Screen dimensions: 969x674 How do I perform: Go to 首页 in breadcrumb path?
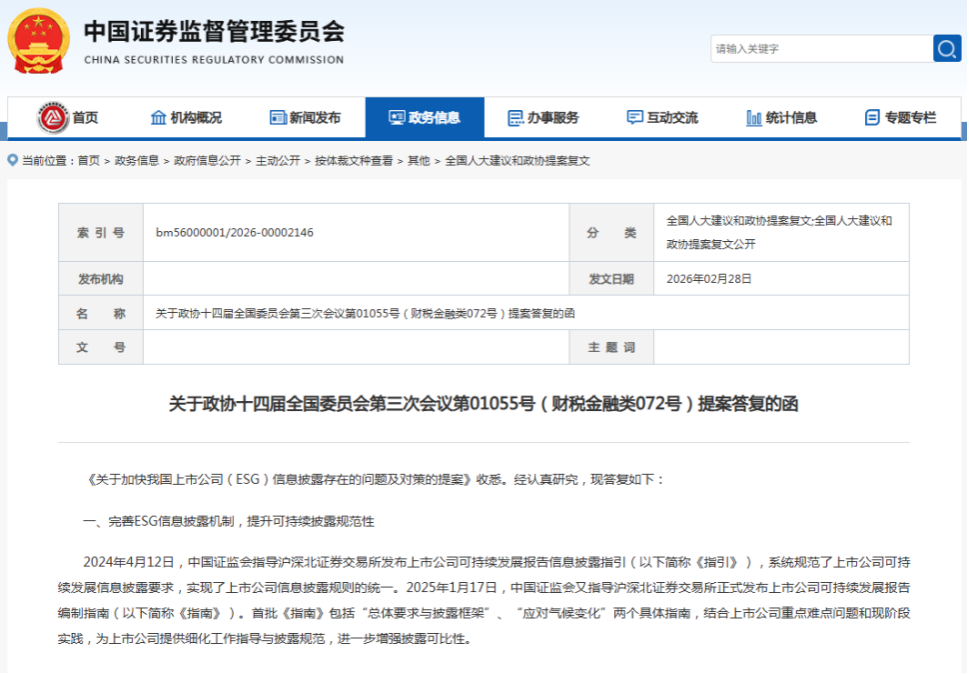pyautogui.click(x=88, y=161)
